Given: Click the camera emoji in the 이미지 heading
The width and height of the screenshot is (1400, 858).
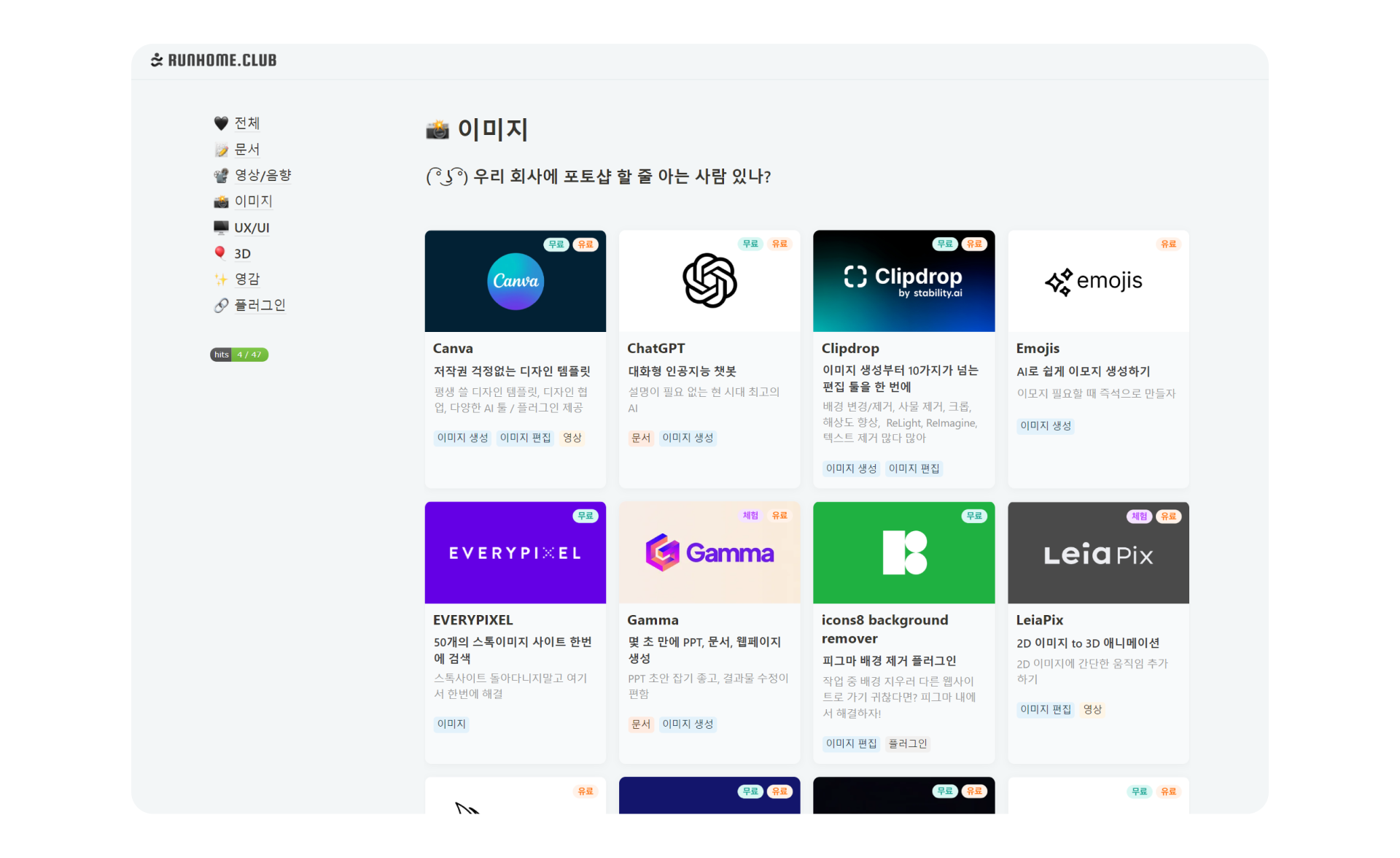Looking at the screenshot, I should [437, 129].
